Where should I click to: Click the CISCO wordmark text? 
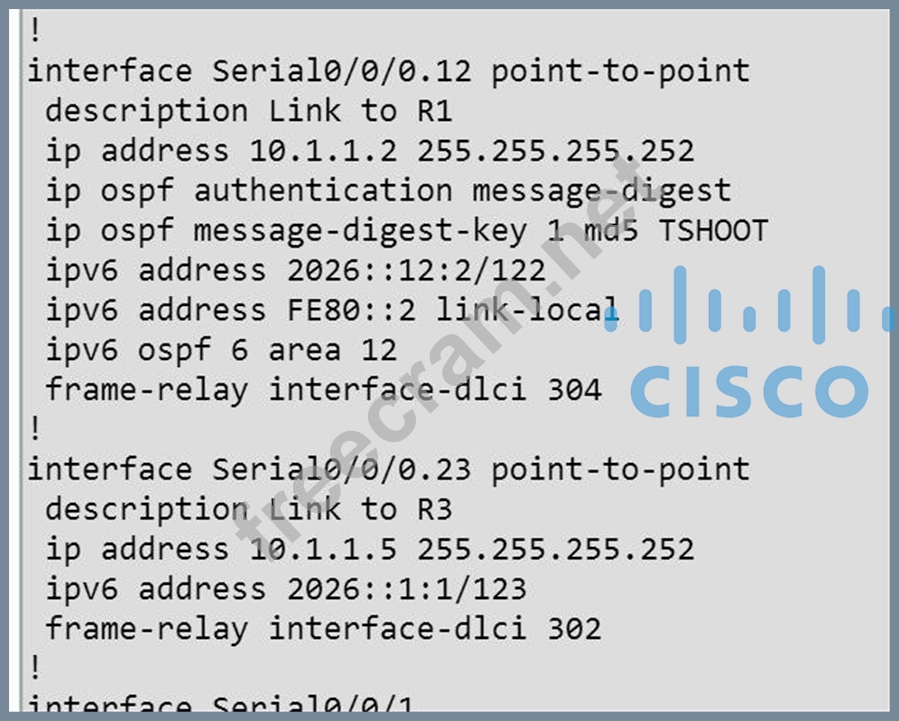coord(749,390)
